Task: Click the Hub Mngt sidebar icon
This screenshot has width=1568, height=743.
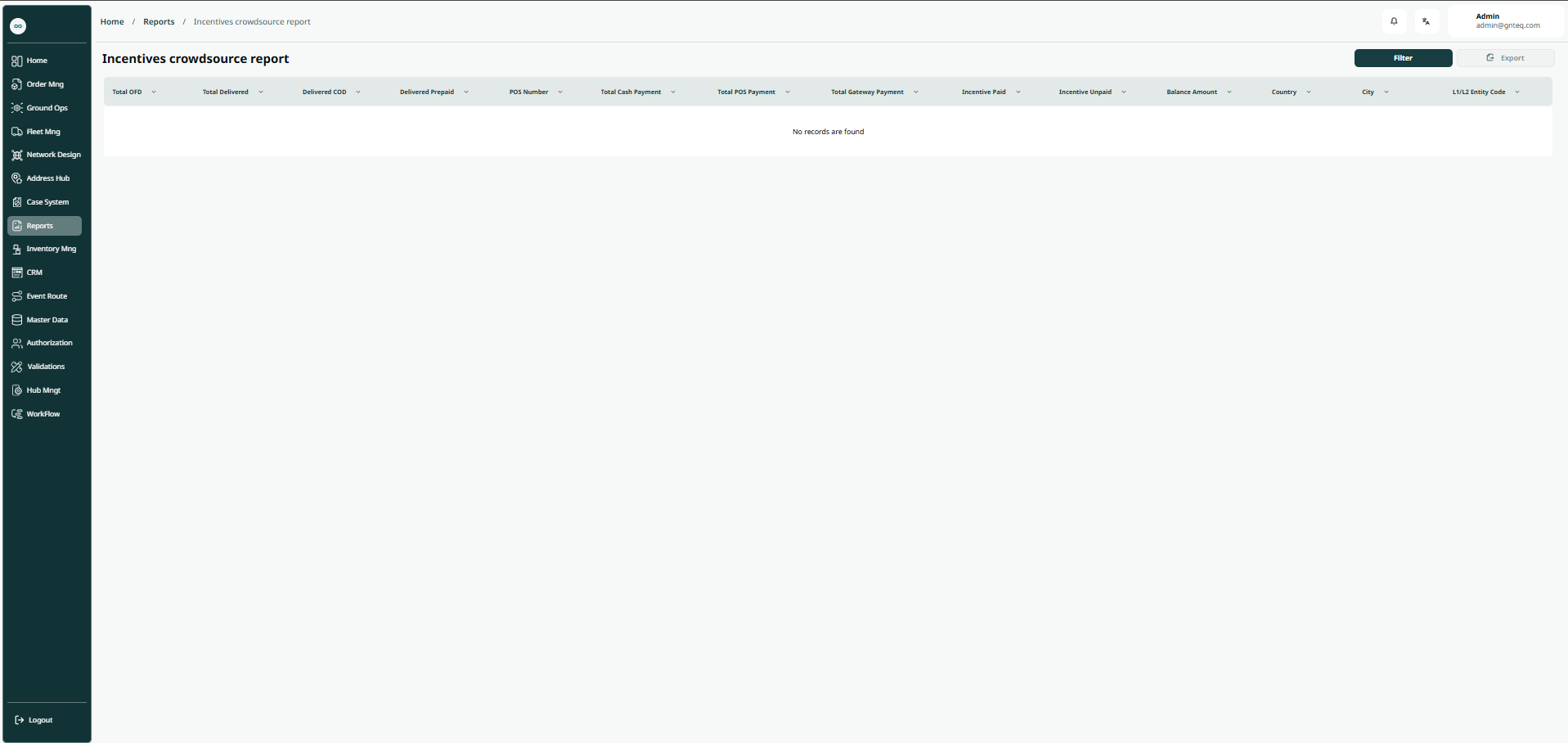Action: pos(17,390)
